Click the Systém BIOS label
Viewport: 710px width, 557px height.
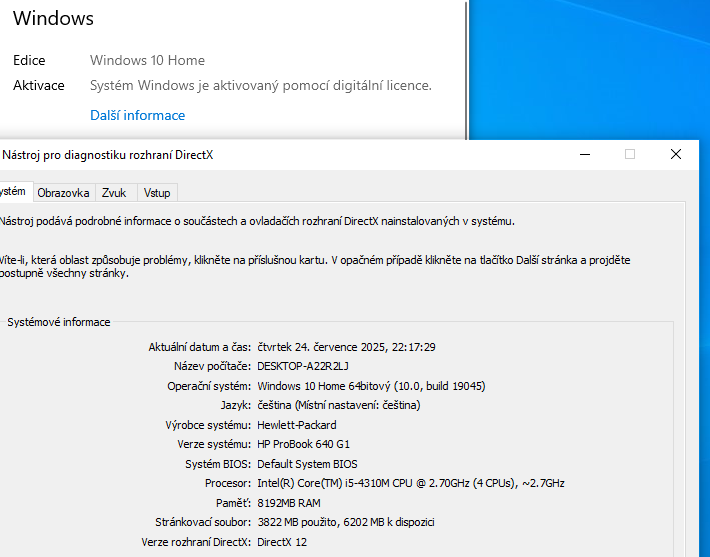(218, 464)
